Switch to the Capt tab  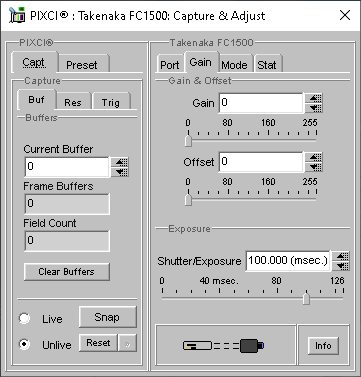click(34, 62)
